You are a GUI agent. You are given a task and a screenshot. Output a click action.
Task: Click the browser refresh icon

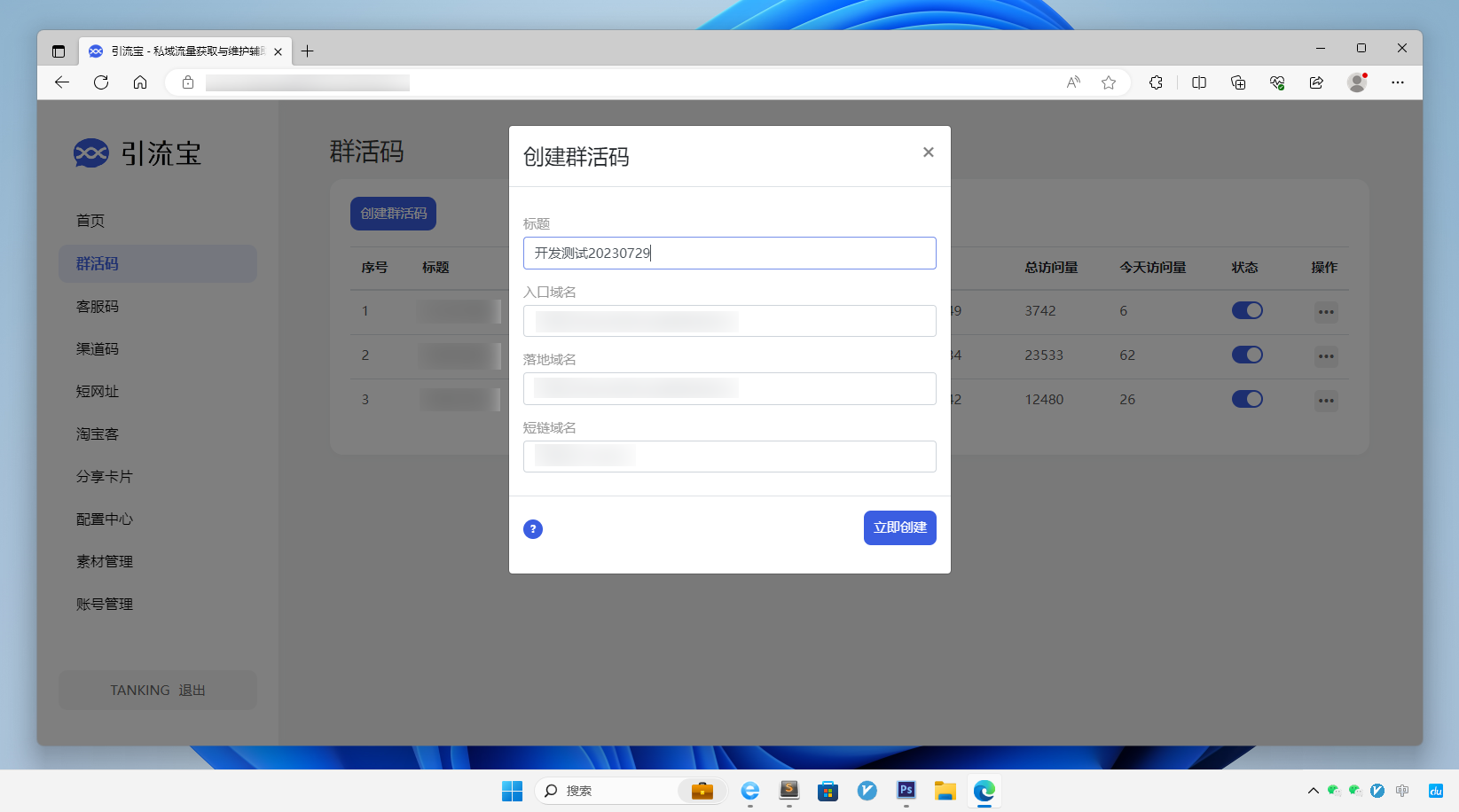pos(101,82)
